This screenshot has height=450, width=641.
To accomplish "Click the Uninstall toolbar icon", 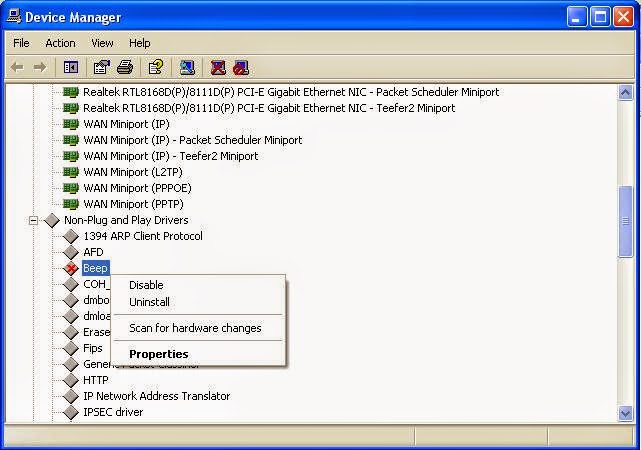I will (218, 67).
